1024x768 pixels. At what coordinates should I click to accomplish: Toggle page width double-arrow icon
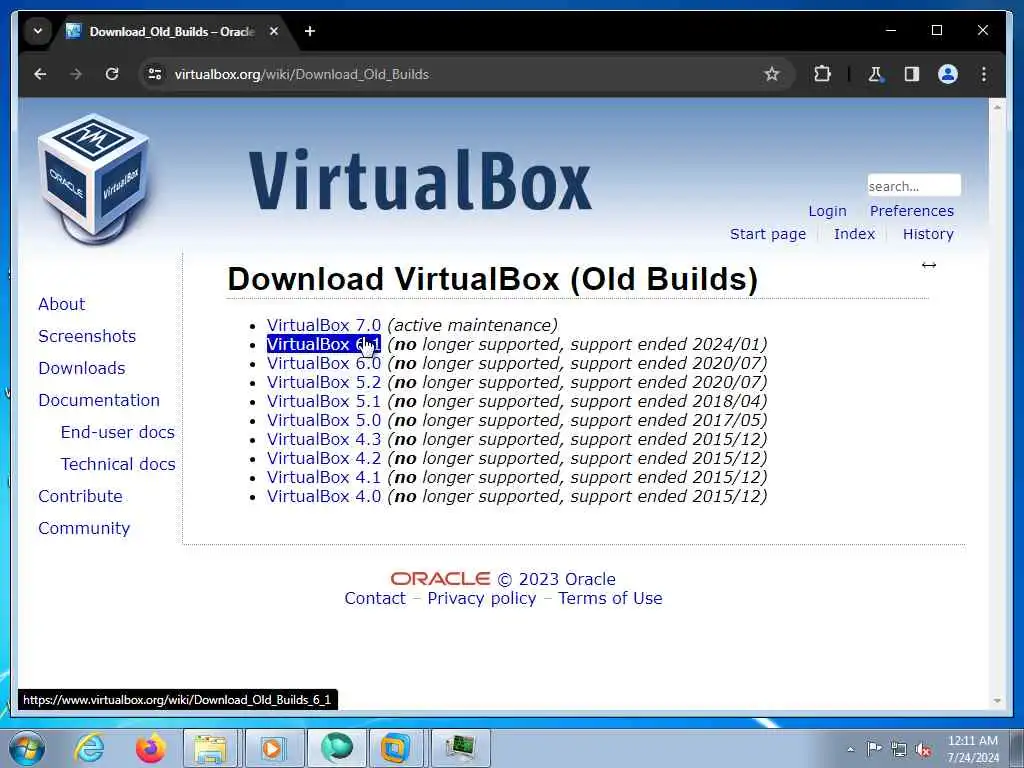(x=929, y=264)
